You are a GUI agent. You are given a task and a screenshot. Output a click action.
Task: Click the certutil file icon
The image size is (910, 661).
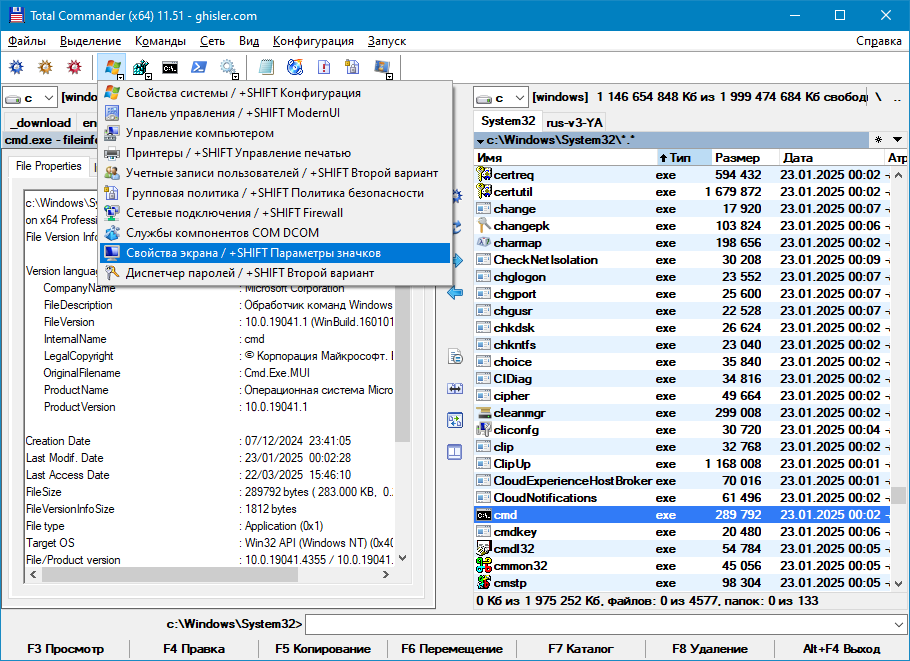pos(484,192)
